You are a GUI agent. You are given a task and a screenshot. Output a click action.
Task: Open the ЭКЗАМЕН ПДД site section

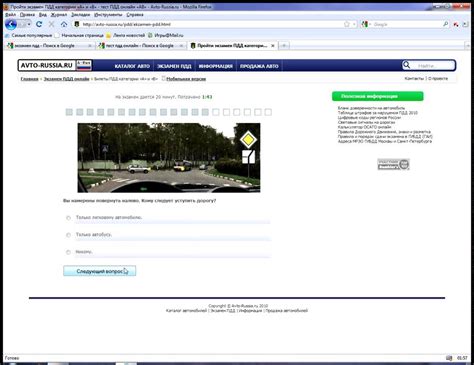pos(174,66)
